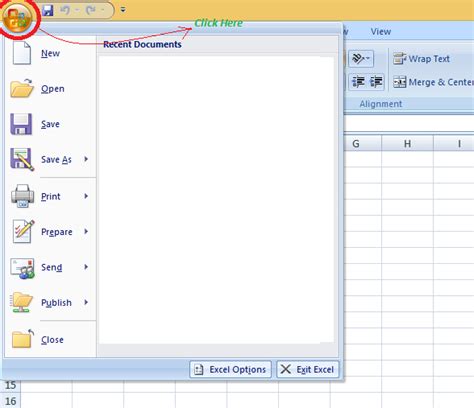Expand the Print submenu arrow
This screenshot has height=408, width=474.
pyautogui.click(x=86, y=196)
